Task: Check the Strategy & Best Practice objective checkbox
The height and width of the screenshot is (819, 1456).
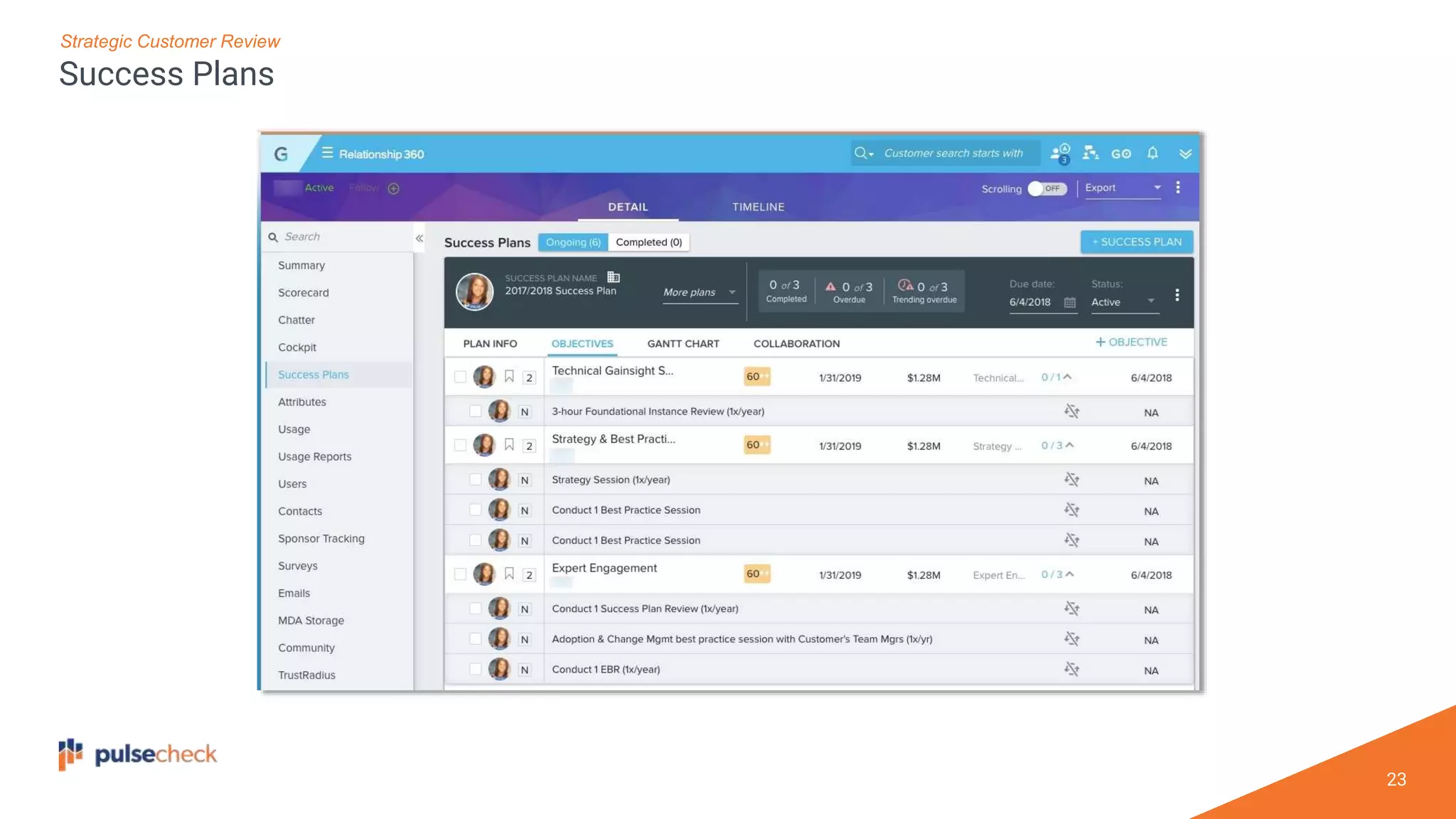Action: pyautogui.click(x=460, y=445)
